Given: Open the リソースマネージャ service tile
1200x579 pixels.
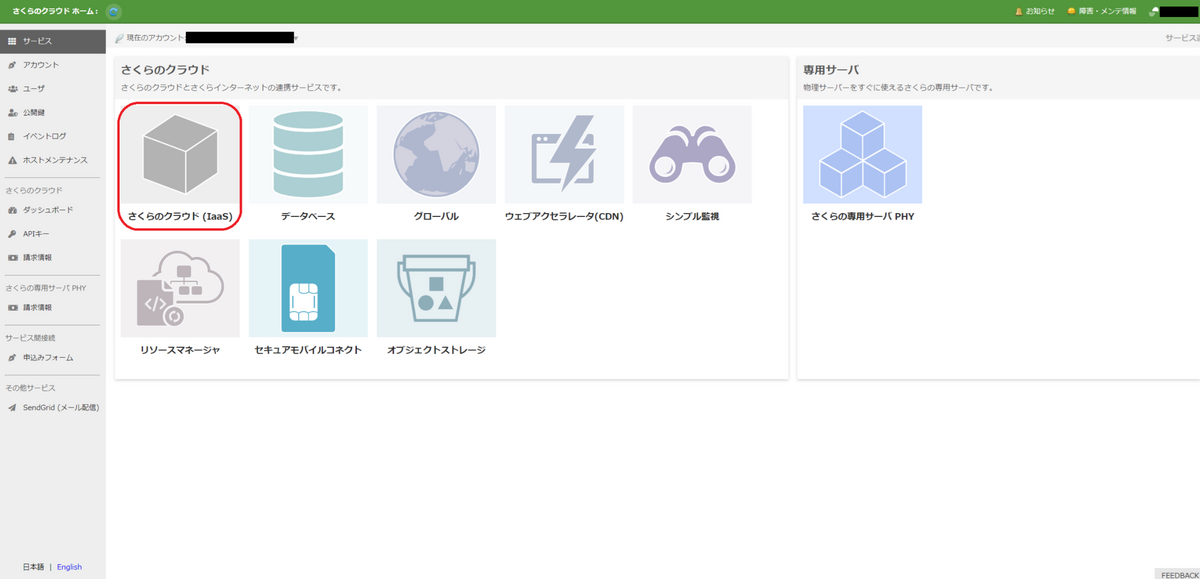Looking at the screenshot, I should tap(180, 299).
